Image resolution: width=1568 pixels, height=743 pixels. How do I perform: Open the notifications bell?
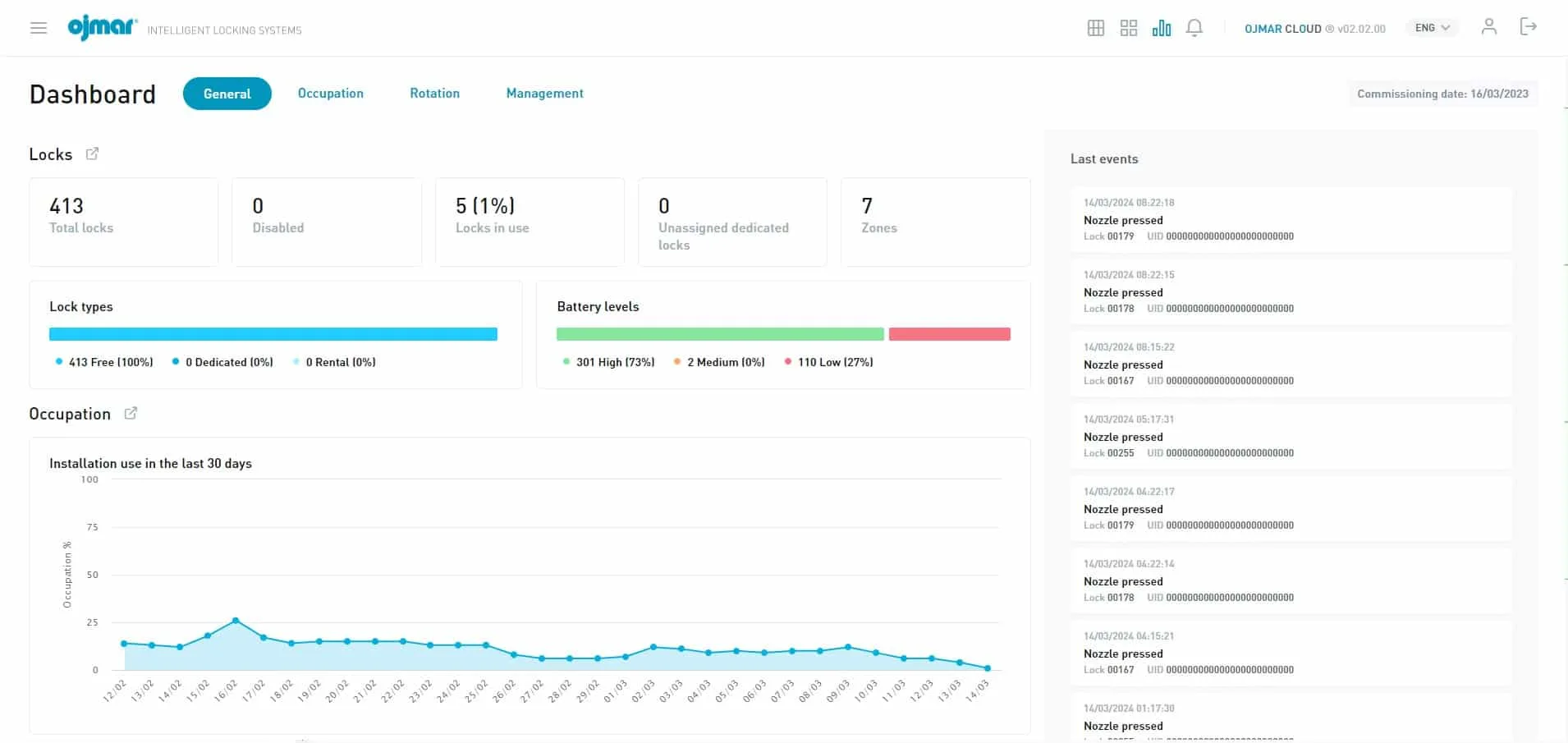pos(1194,28)
